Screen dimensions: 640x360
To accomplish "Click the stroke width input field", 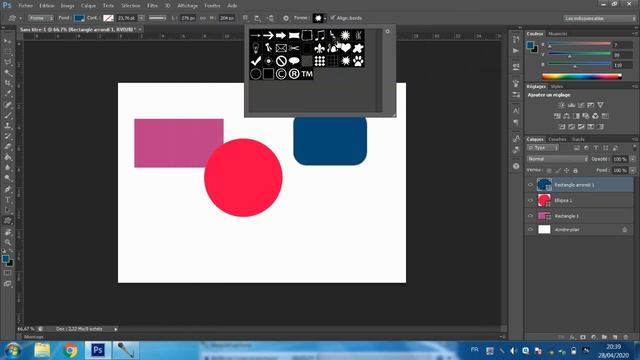I will [x=126, y=18].
